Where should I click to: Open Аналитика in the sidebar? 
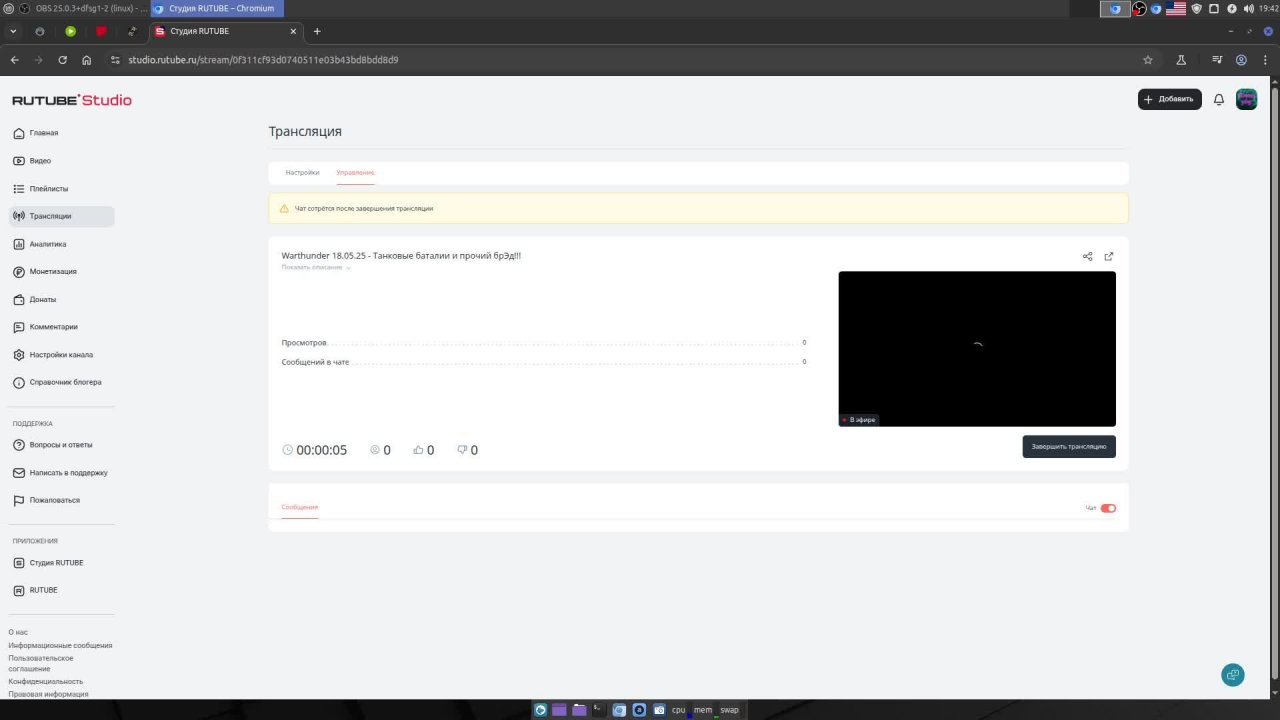pos(39,244)
